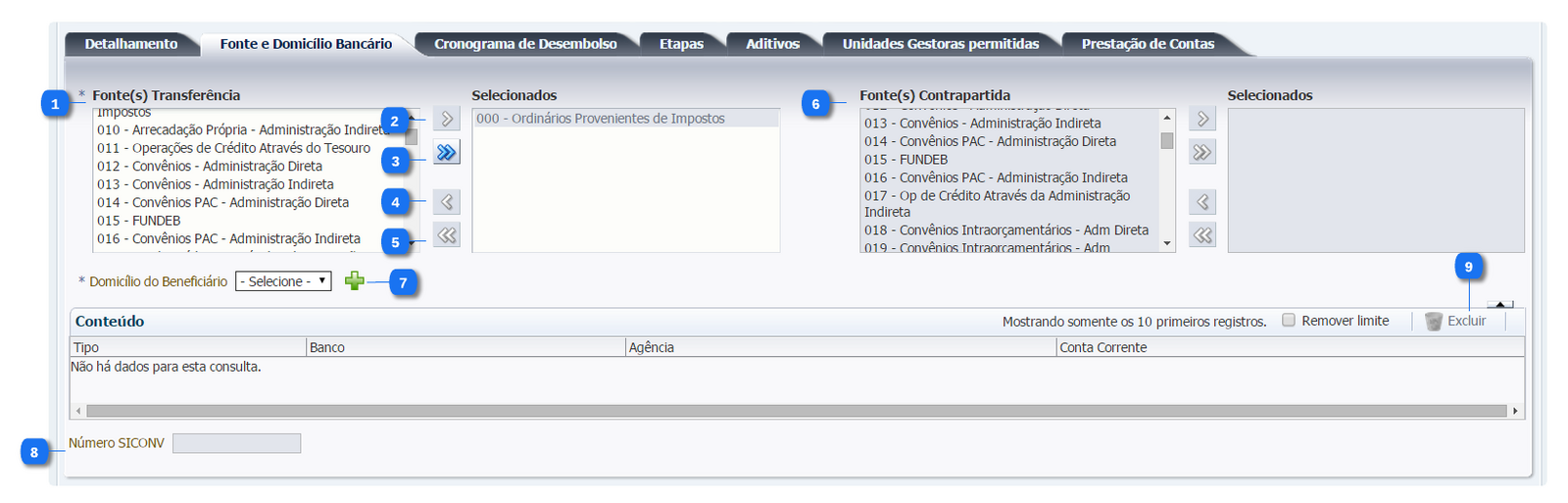Click add-one arrow for Fonte(s) Transferência
The height and width of the screenshot is (503, 1568).
point(447,119)
